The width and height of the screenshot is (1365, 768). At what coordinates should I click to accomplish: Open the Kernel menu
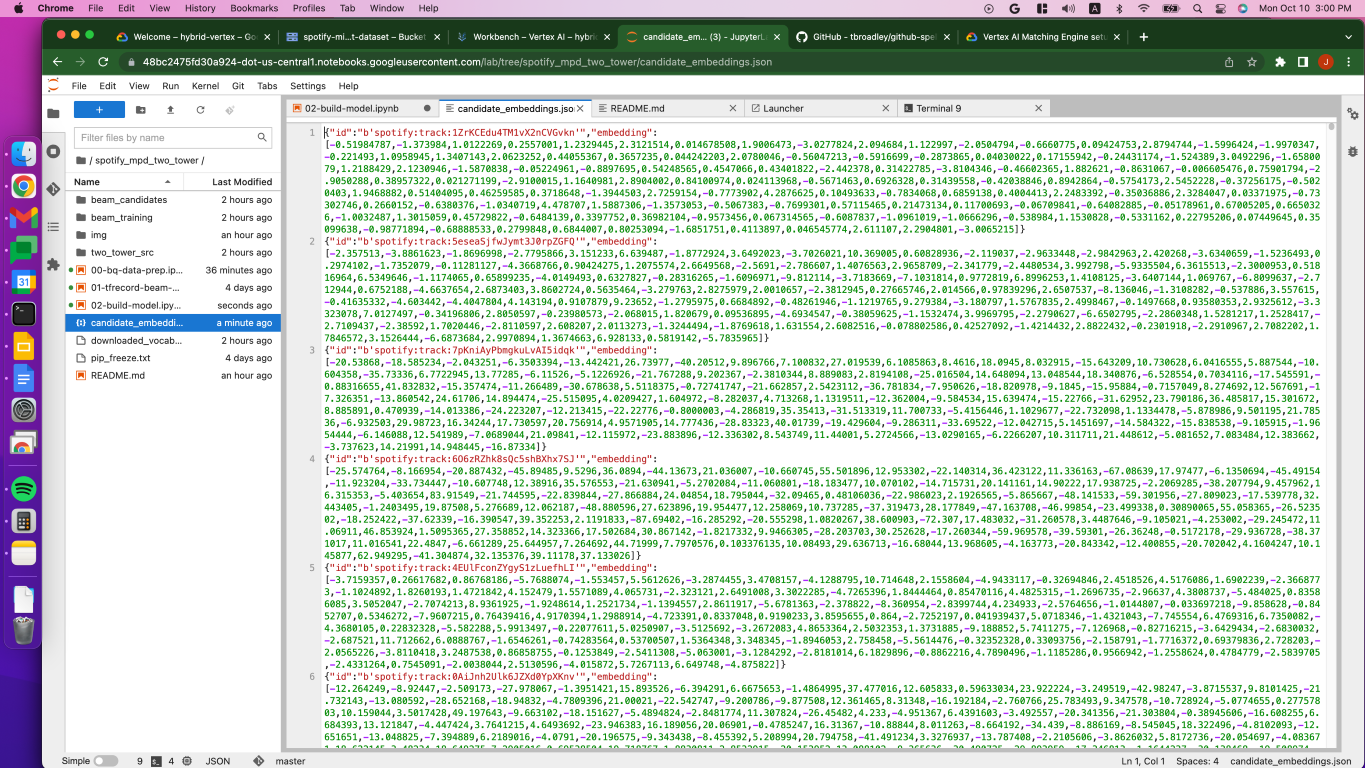pyautogui.click(x=205, y=86)
